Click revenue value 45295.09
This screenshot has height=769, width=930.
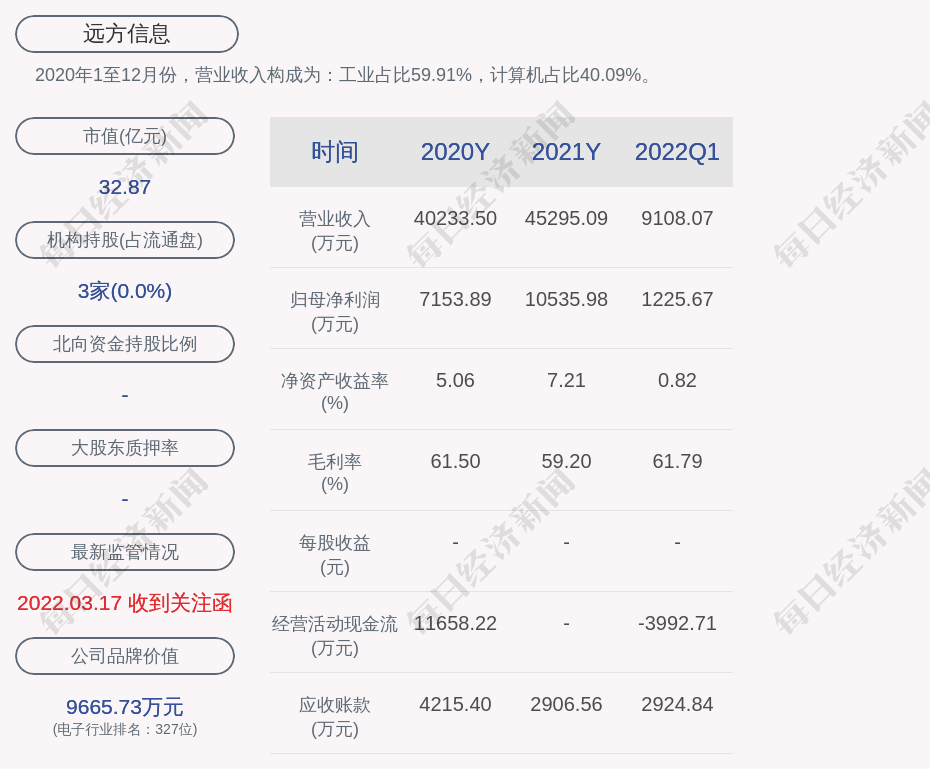point(566,218)
